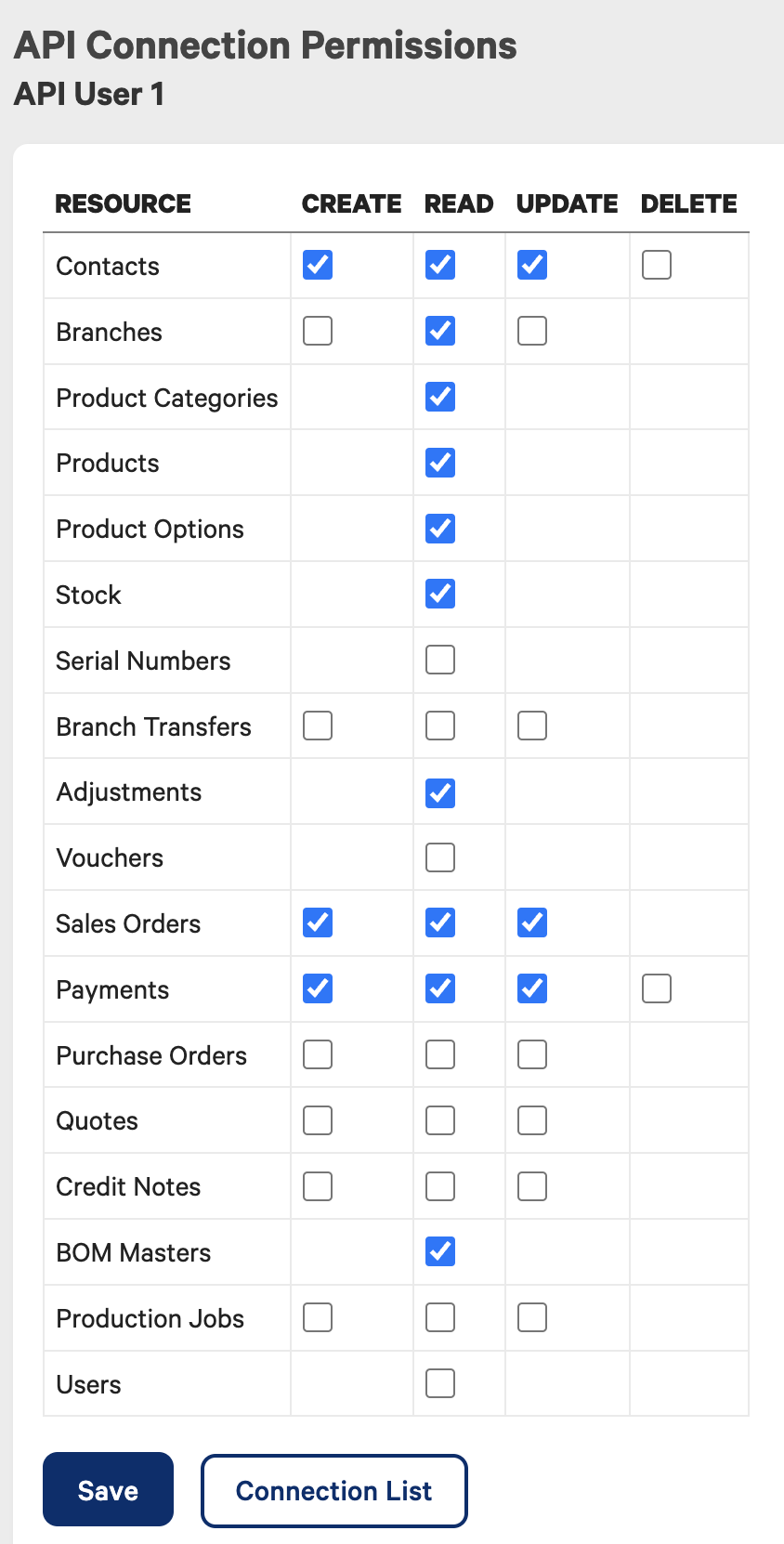Enable Read permission for Serial Numbers
The height and width of the screenshot is (1544, 784).
point(440,660)
